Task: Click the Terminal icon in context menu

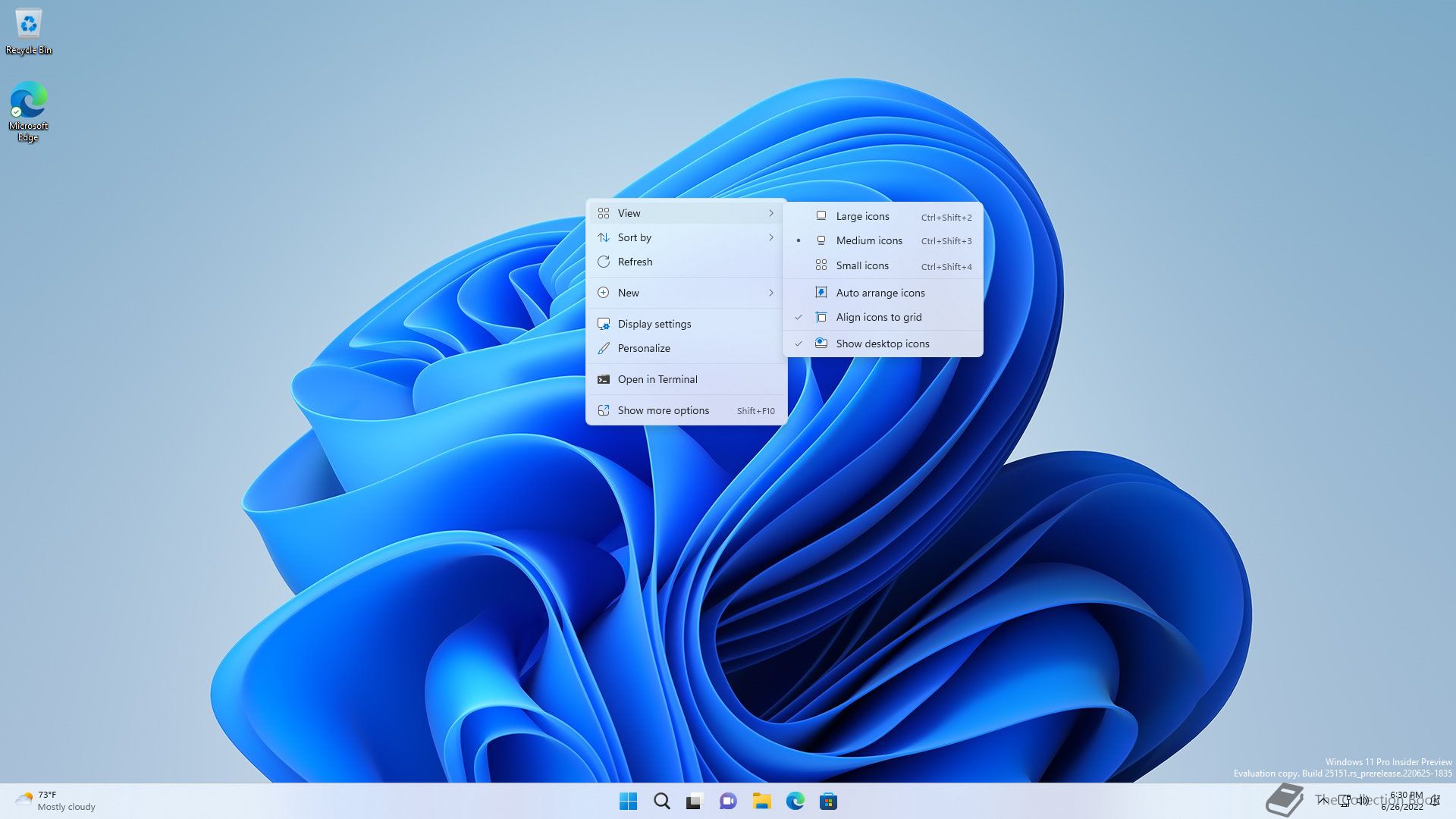Action: tap(604, 379)
